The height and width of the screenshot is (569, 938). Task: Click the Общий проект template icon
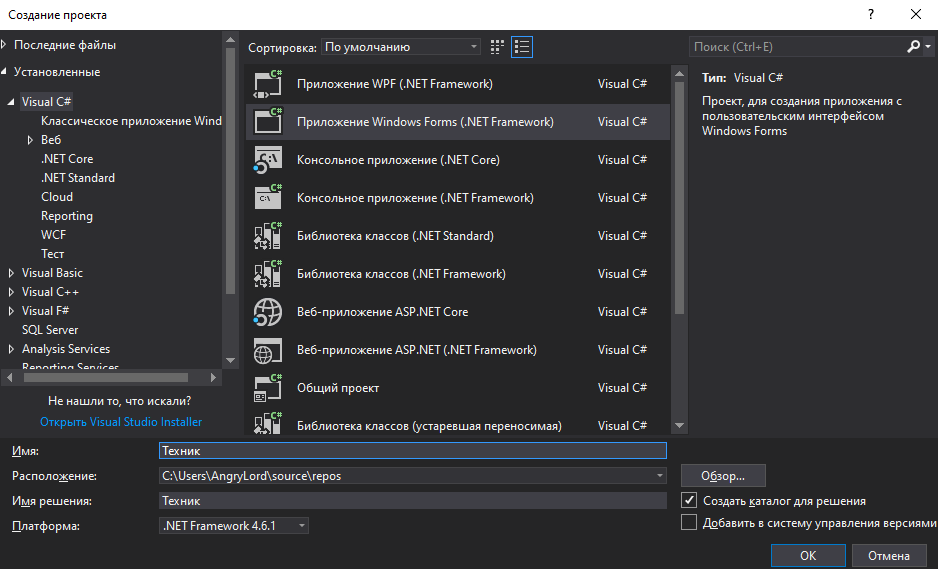[x=267, y=388]
